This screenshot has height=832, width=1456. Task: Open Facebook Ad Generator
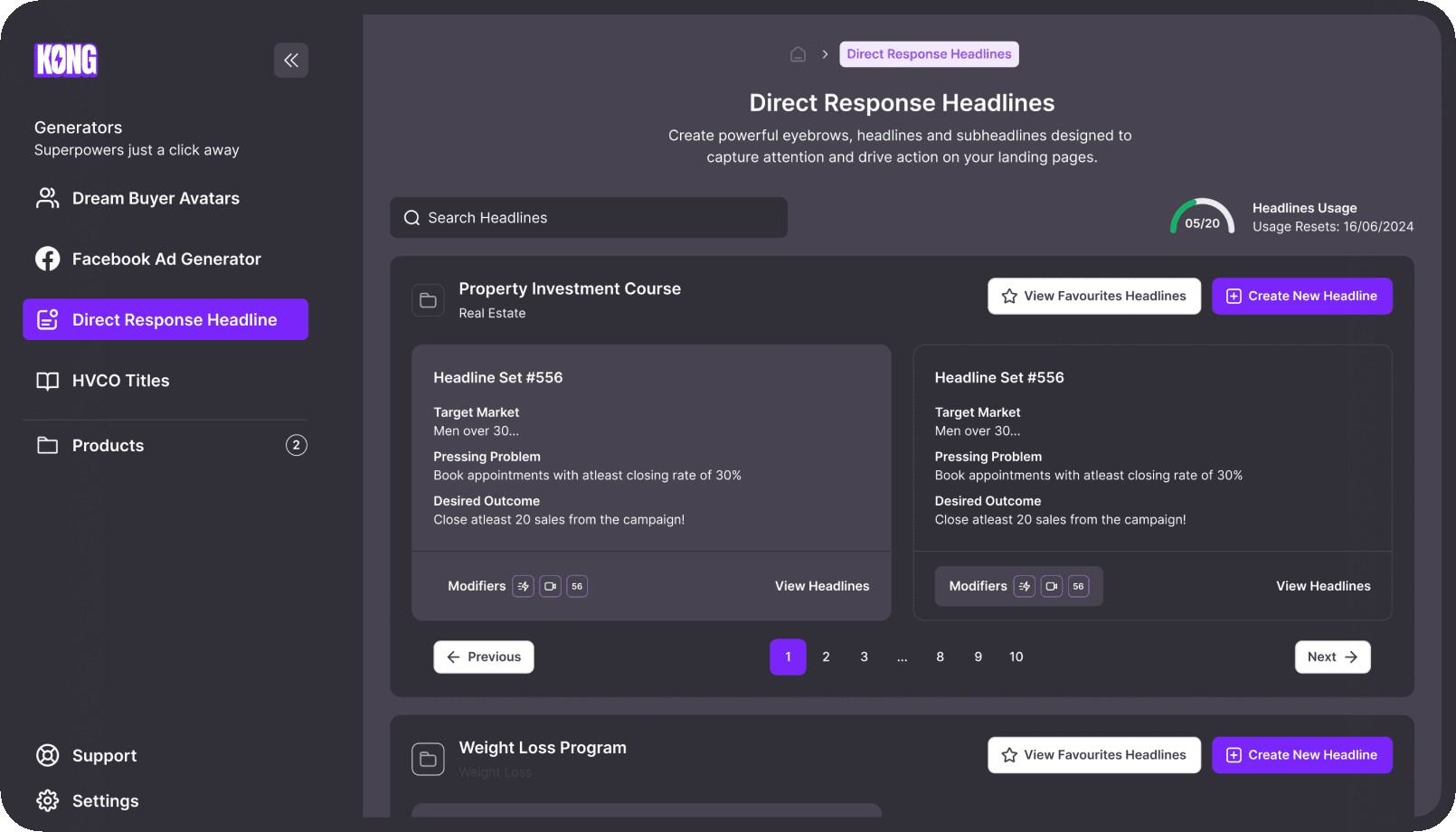(x=165, y=259)
